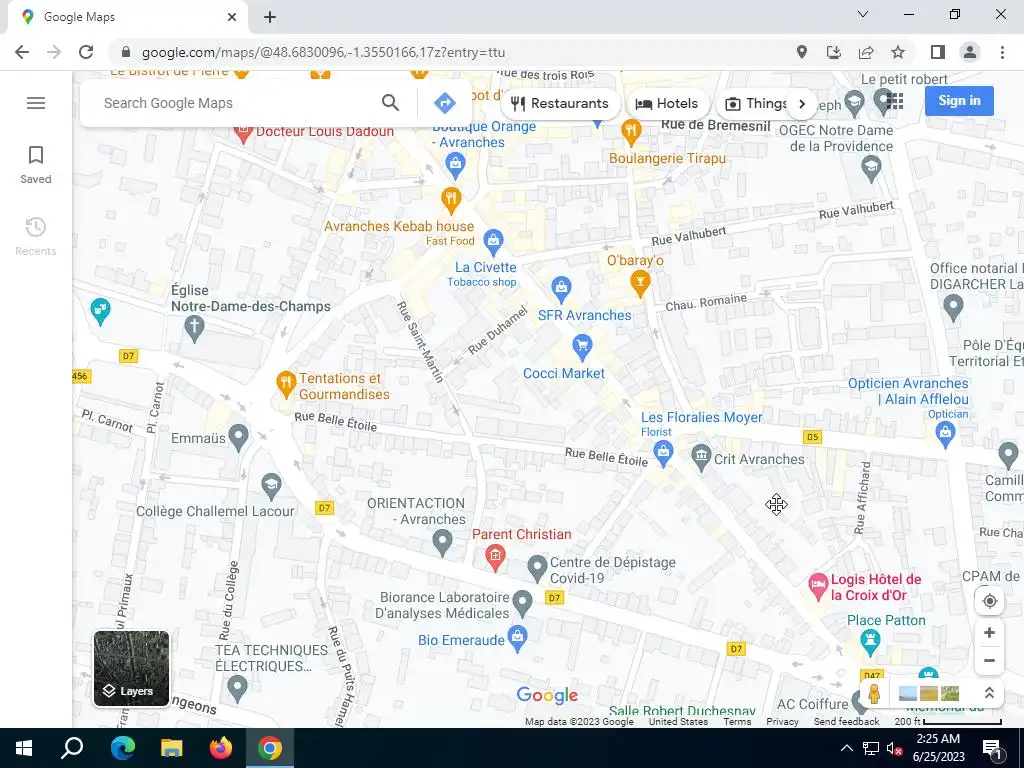Open the Privacy link
The height and width of the screenshot is (768, 1024).
(782, 722)
